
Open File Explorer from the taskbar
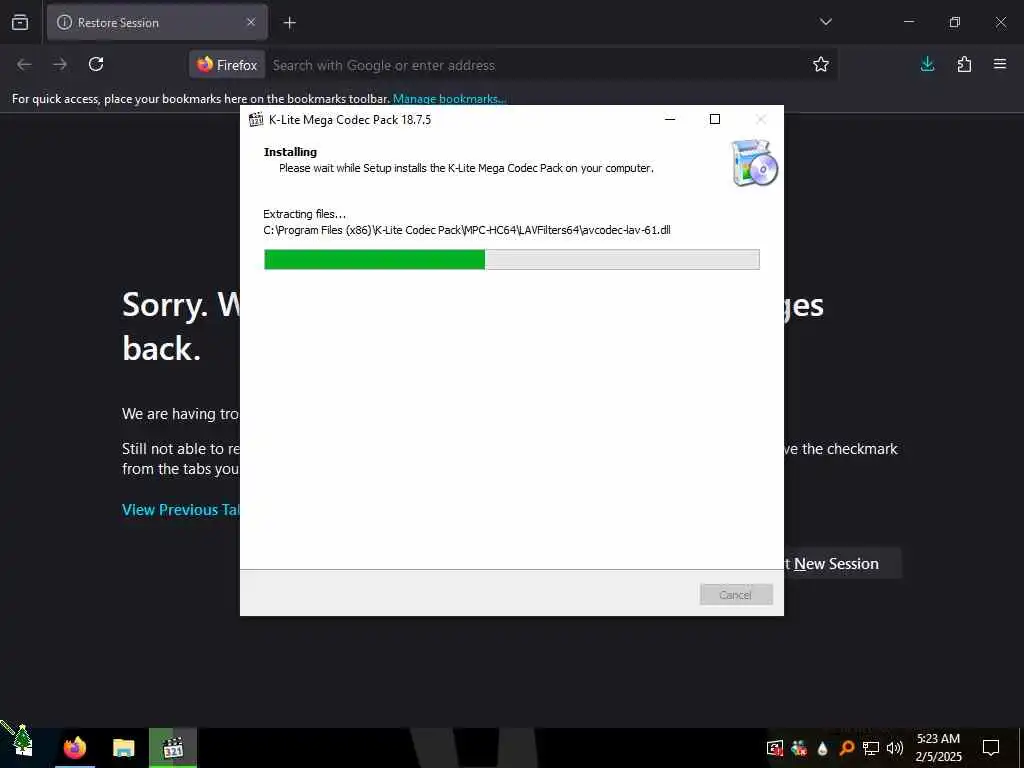pos(123,747)
